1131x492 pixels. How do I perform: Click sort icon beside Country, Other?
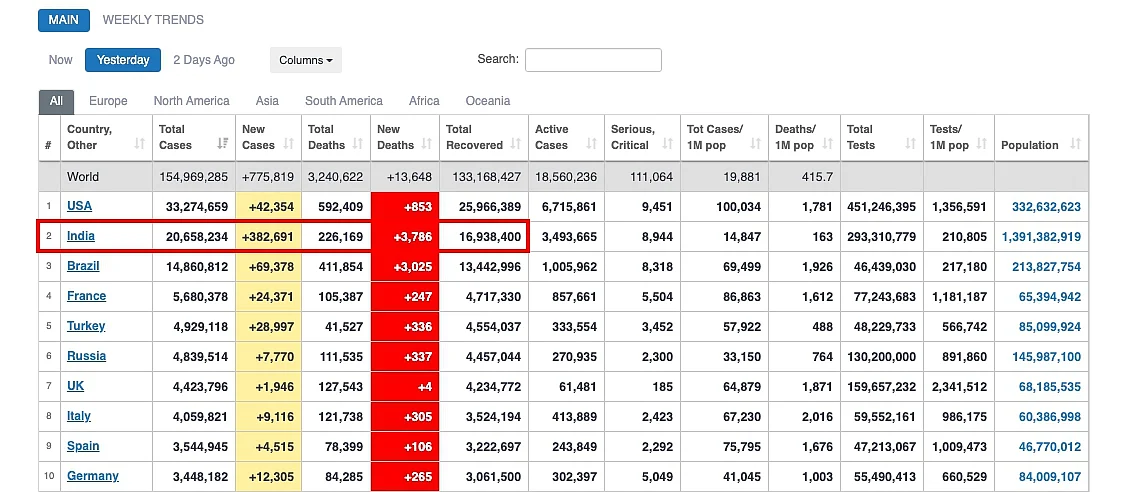pyautogui.click(x=140, y=144)
